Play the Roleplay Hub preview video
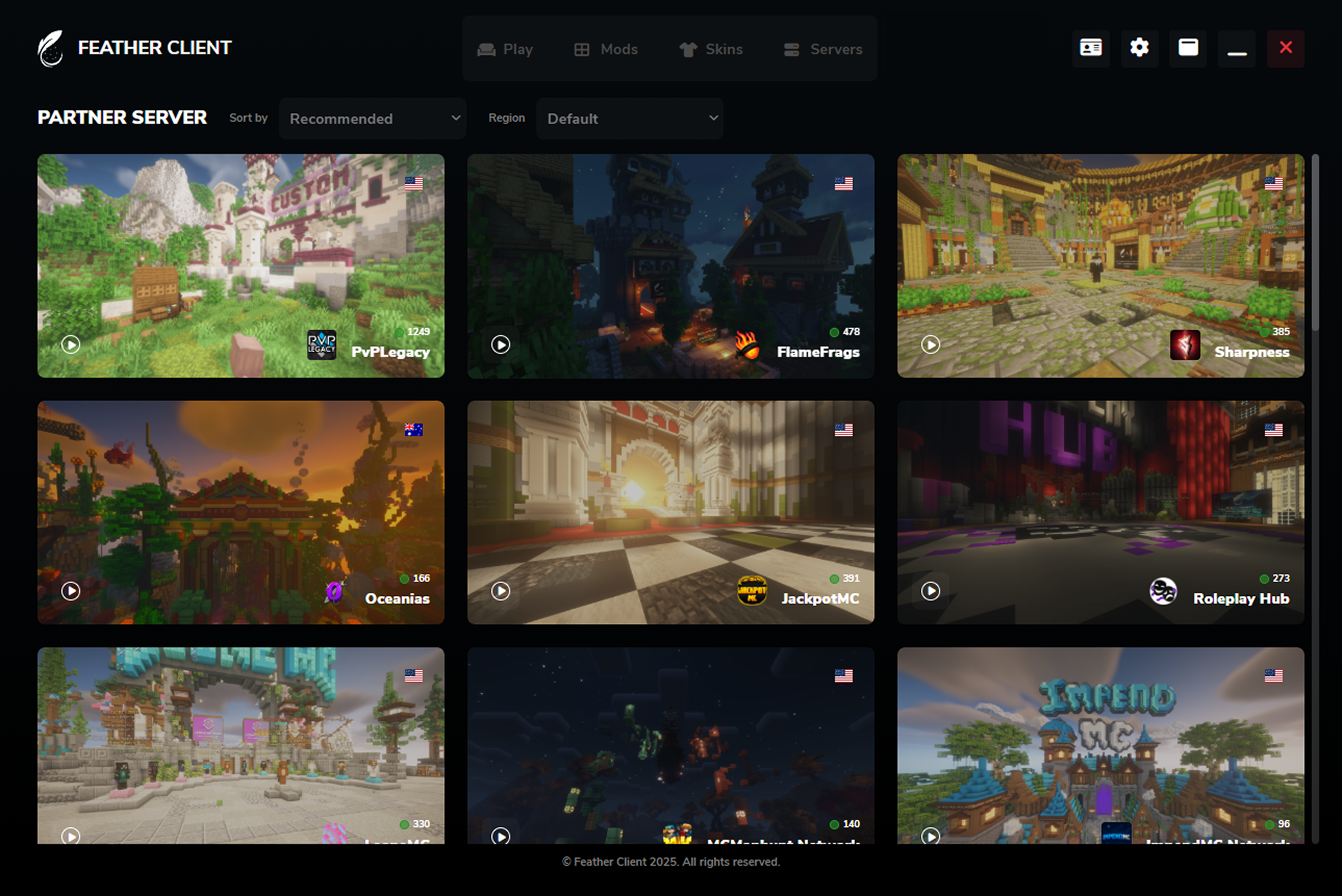This screenshot has height=896, width=1342. click(930, 591)
